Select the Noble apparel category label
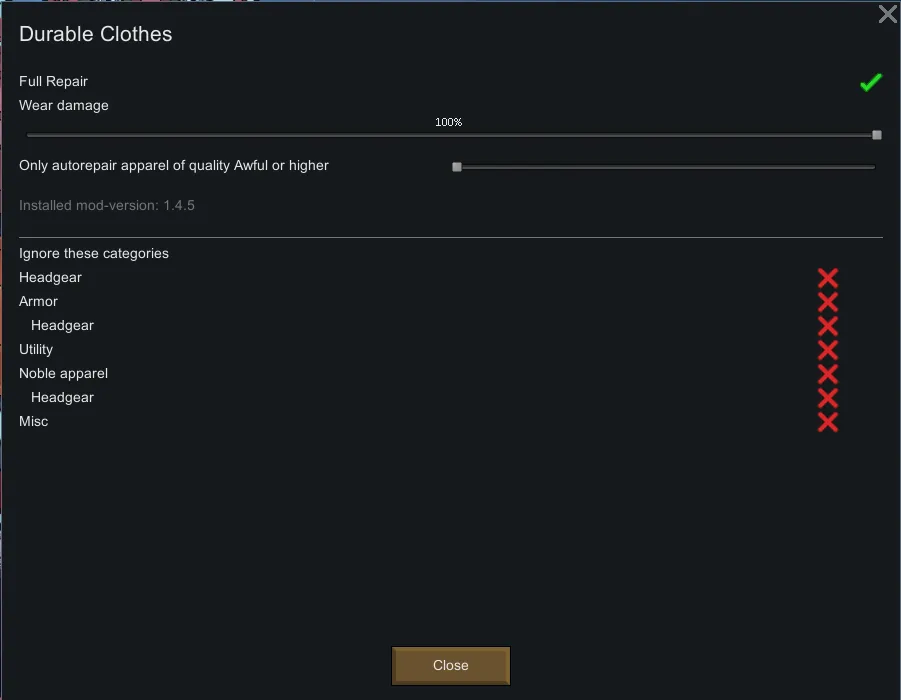The width and height of the screenshot is (901, 700). click(63, 373)
